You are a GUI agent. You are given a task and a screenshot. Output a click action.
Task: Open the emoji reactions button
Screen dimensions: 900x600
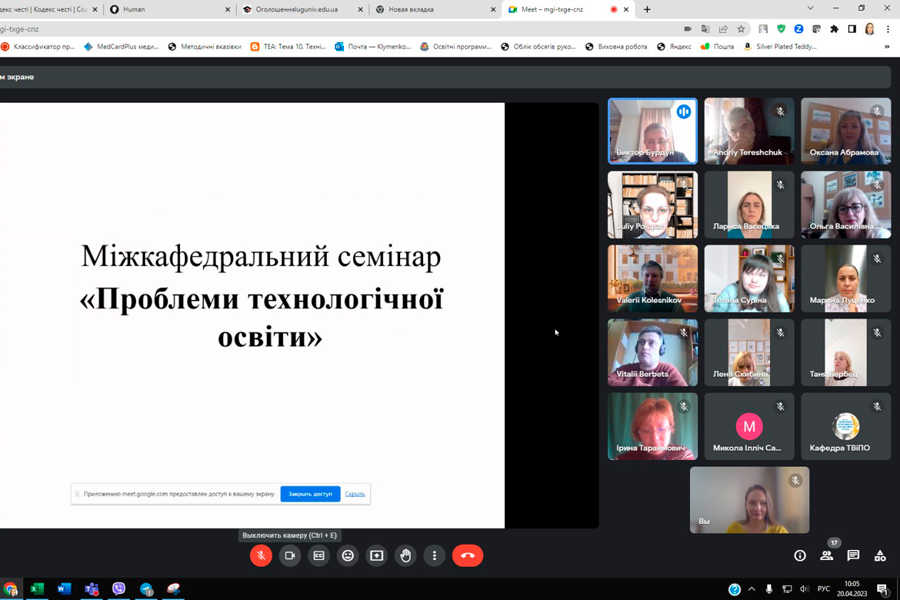tap(348, 556)
